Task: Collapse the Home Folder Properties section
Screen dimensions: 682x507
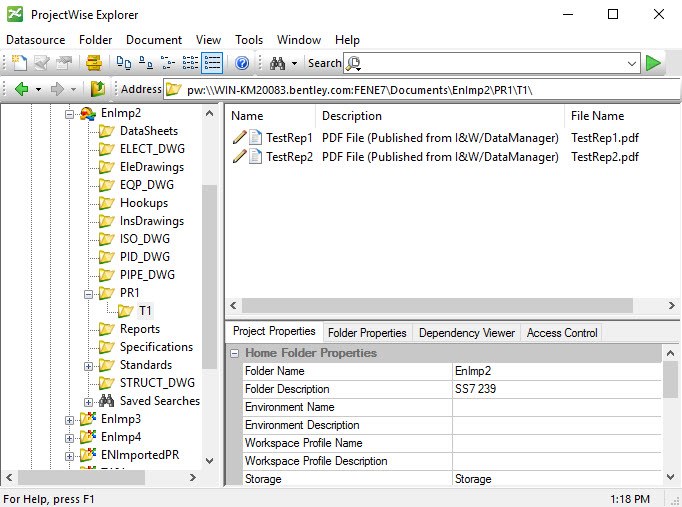Action: (x=234, y=353)
